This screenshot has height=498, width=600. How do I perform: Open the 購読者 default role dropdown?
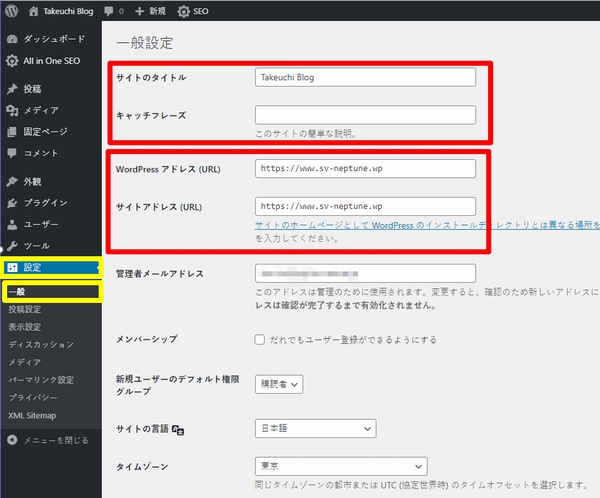click(279, 384)
